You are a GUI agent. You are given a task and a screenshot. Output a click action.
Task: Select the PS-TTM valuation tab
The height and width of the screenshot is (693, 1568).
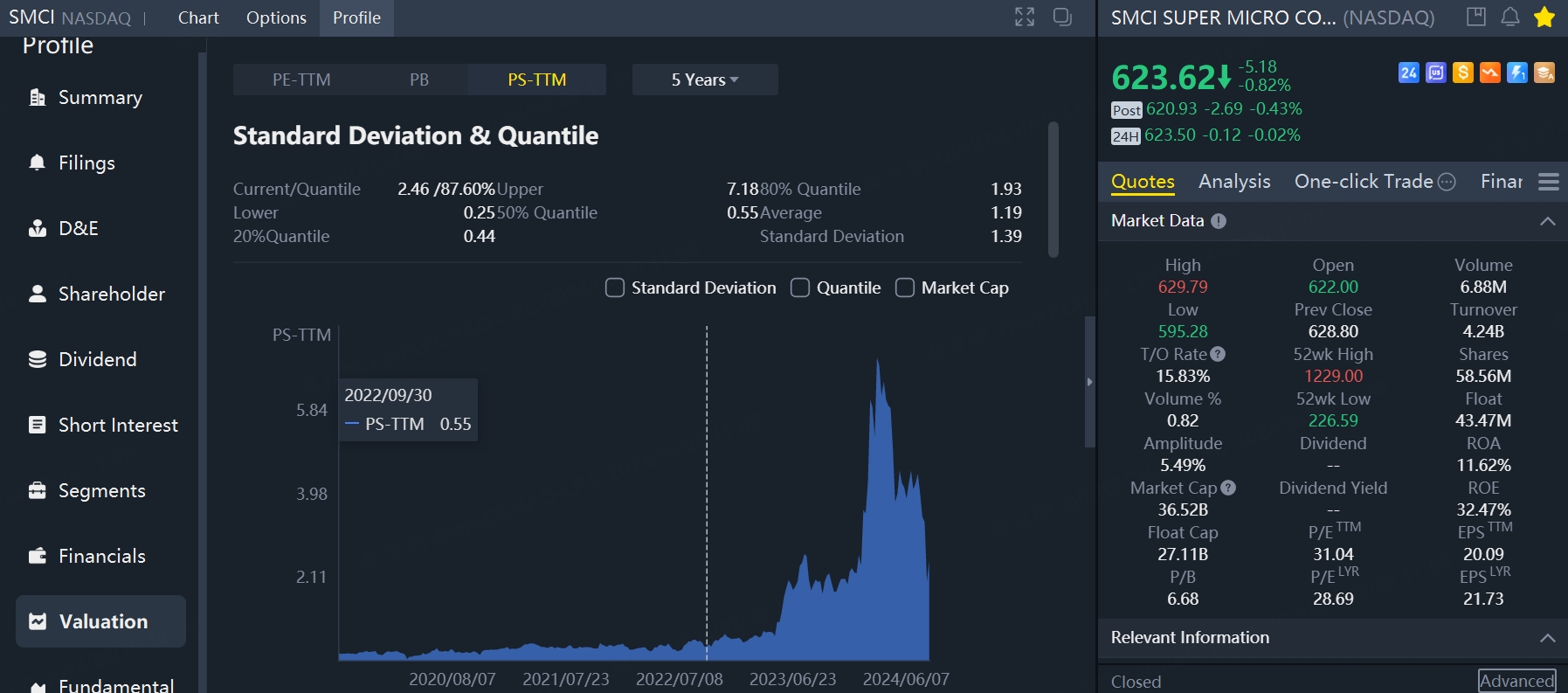(537, 80)
